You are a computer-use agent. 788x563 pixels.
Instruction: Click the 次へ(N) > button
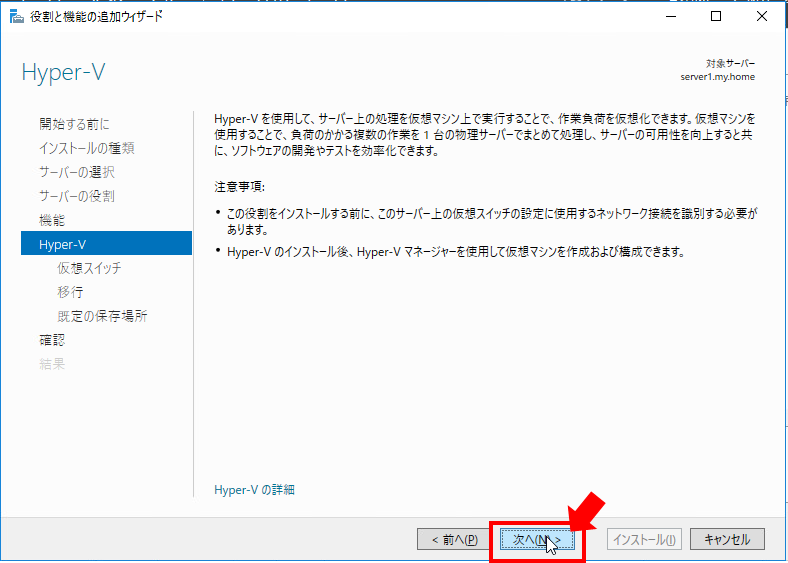[x=537, y=539]
